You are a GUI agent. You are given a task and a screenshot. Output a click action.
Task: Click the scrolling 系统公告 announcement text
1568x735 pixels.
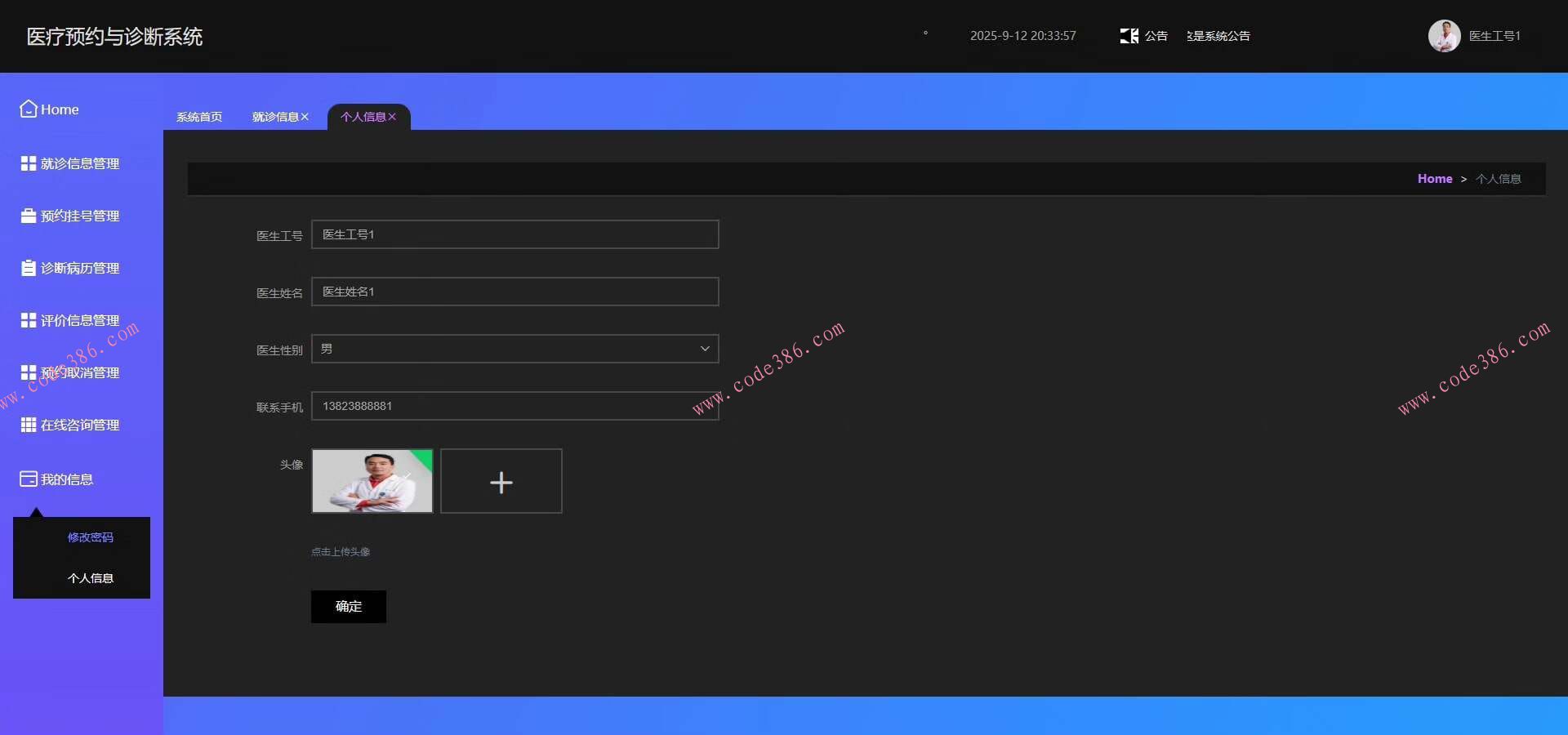[x=1218, y=36]
